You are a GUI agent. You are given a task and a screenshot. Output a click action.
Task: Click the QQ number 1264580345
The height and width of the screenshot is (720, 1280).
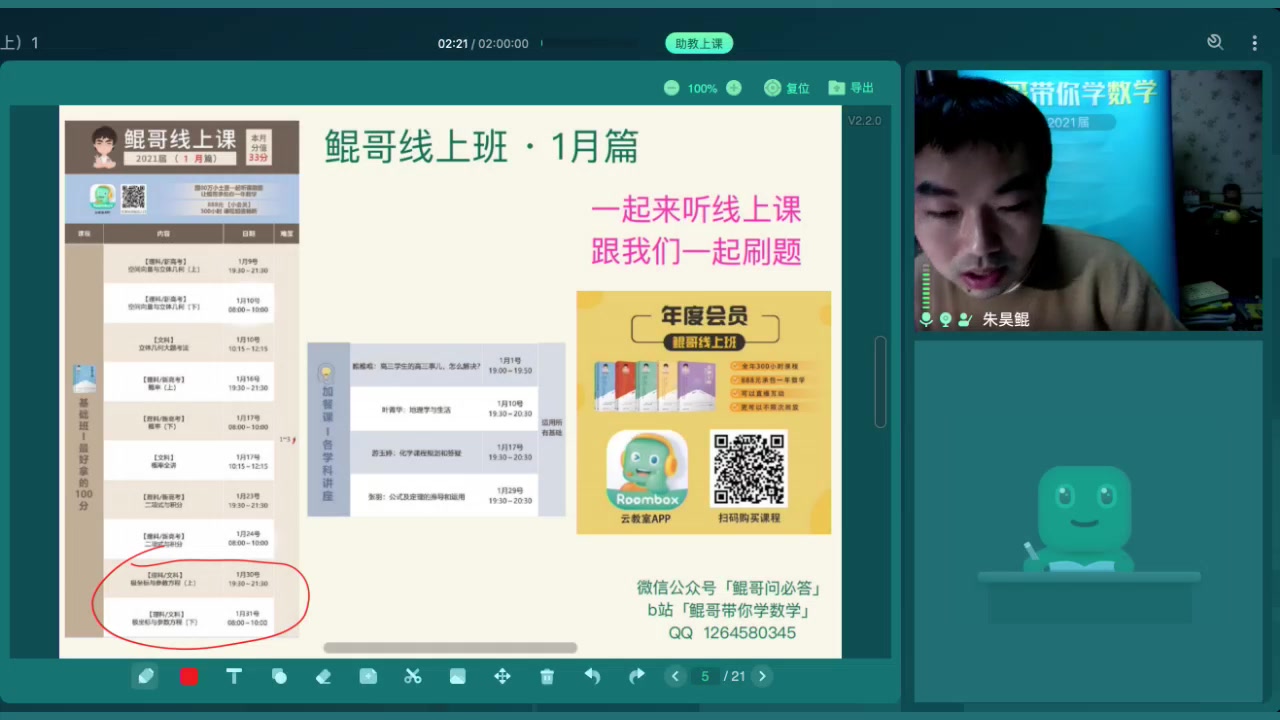(x=750, y=633)
